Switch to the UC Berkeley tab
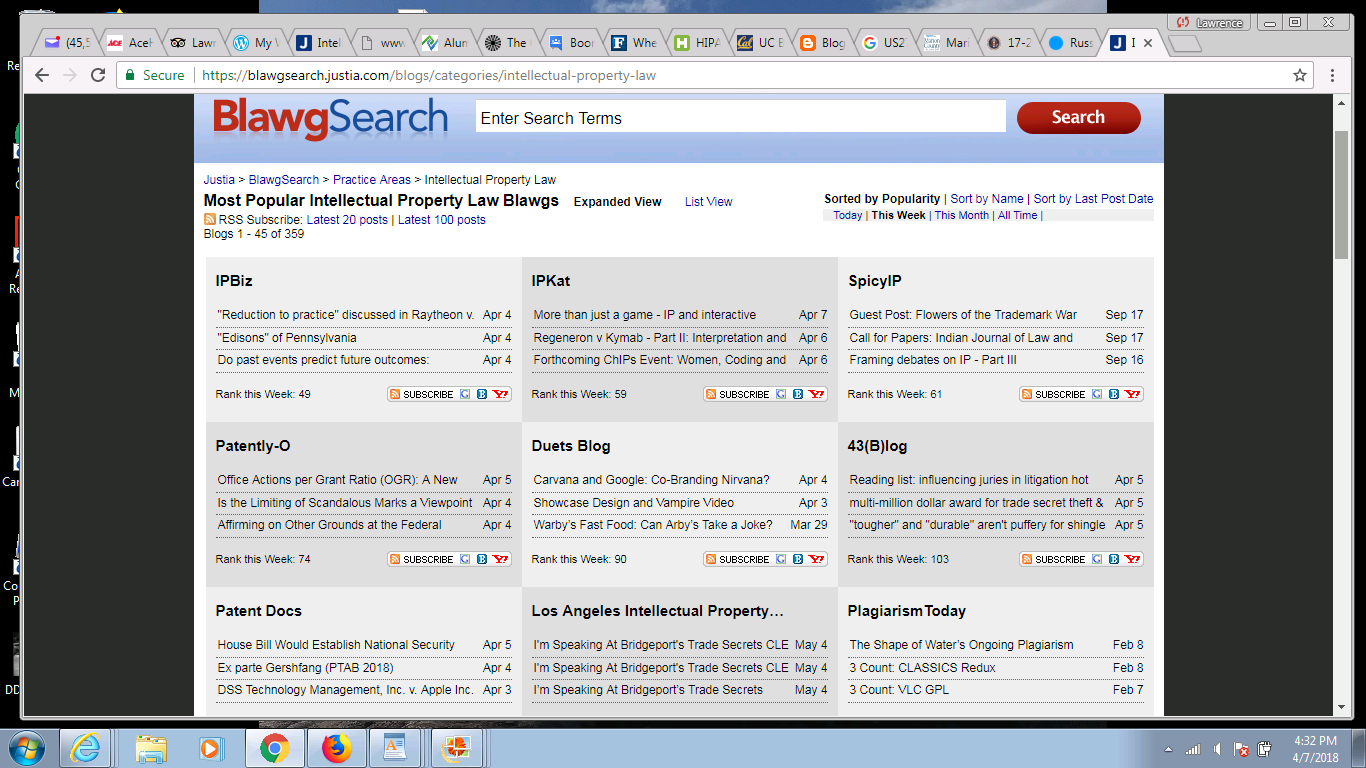The width and height of the screenshot is (1366, 768). click(x=759, y=43)
